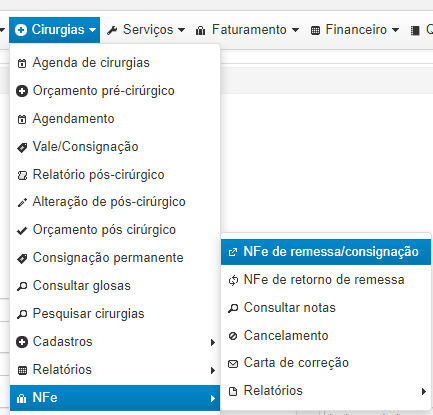Click the tag icon beside Vale/Consignação

(22, 147)
